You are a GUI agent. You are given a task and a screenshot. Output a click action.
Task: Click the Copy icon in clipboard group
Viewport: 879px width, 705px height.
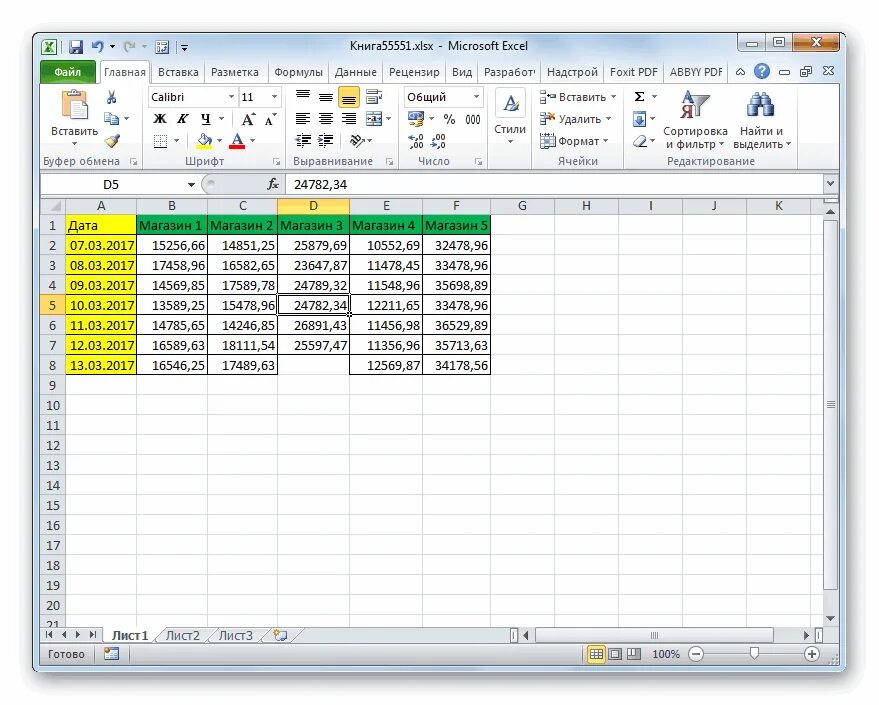[112, 119]
